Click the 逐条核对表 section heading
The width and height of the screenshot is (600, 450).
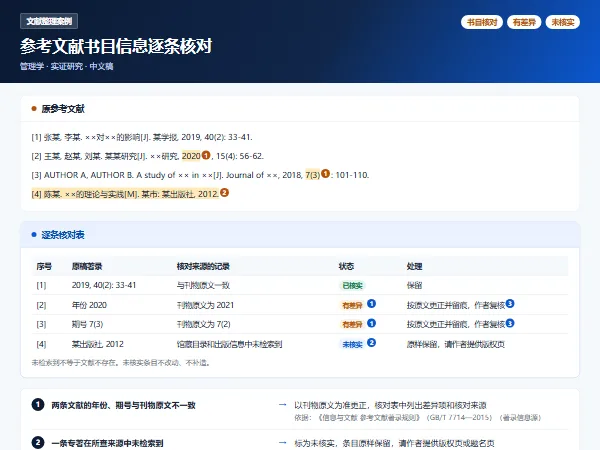tap(63, 235)
